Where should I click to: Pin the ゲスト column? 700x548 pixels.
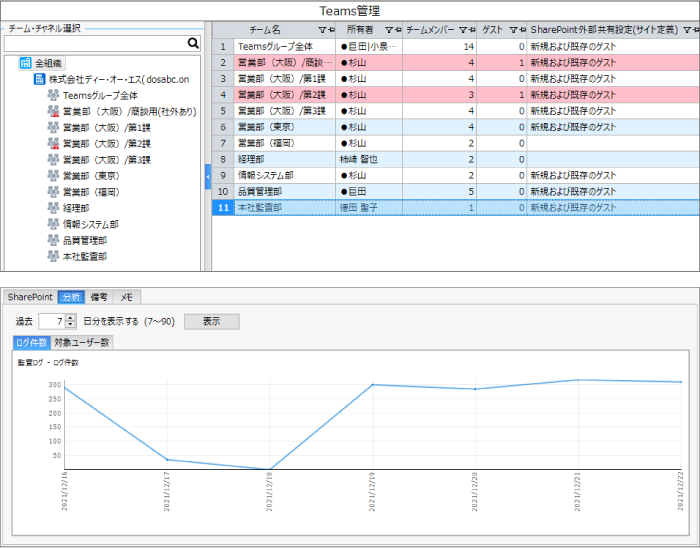point(523,30)
